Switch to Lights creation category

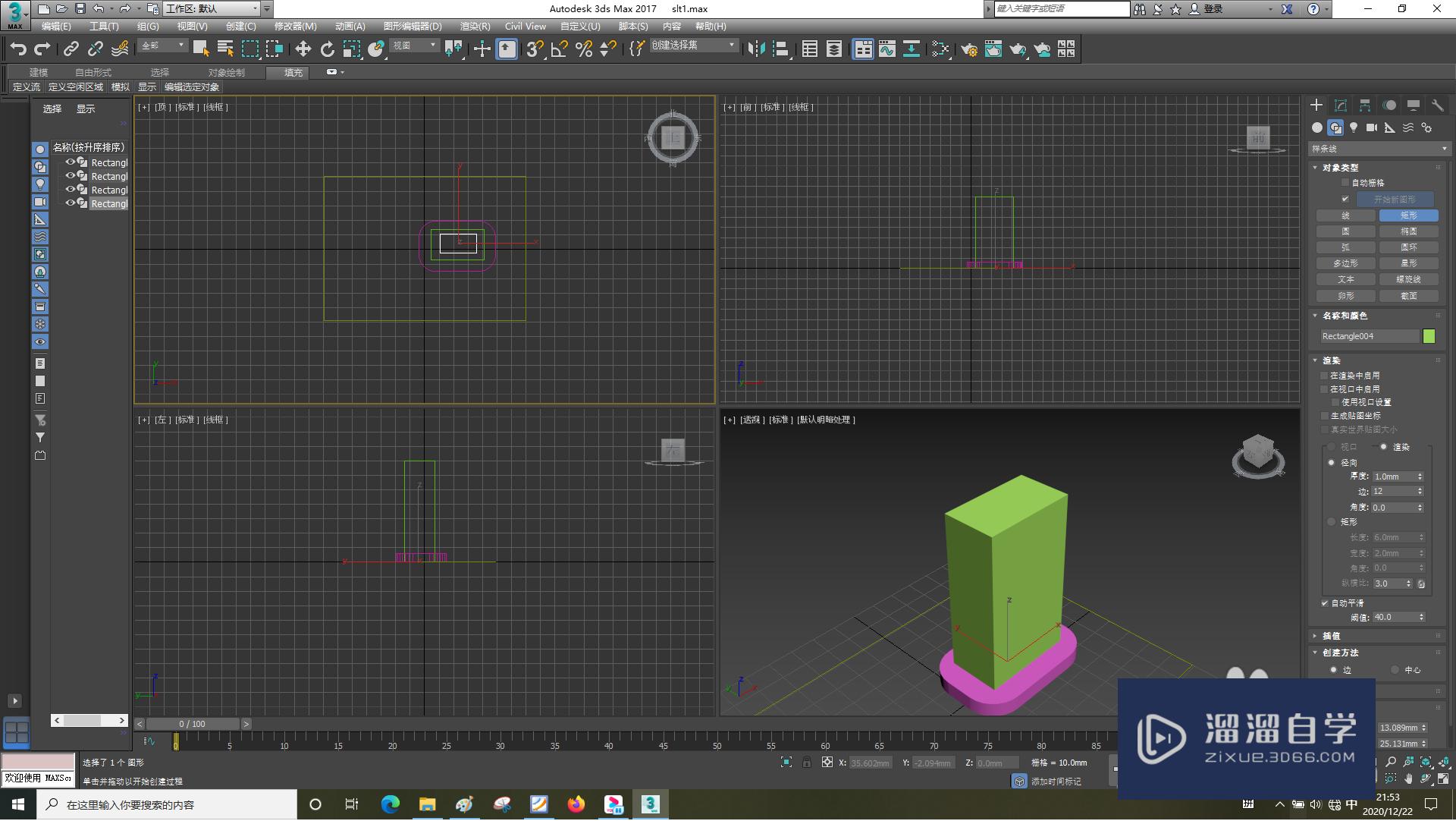point(1354,127)
